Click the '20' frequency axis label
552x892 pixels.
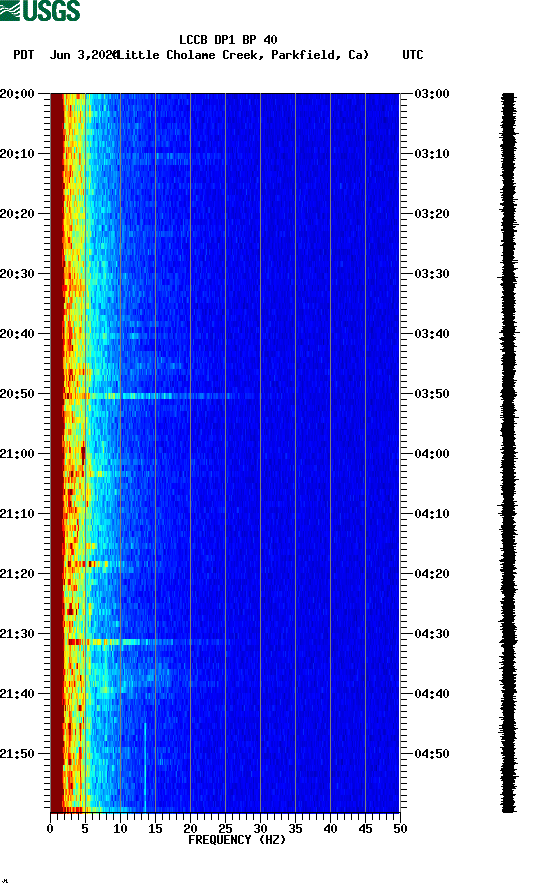pos(190,829)
